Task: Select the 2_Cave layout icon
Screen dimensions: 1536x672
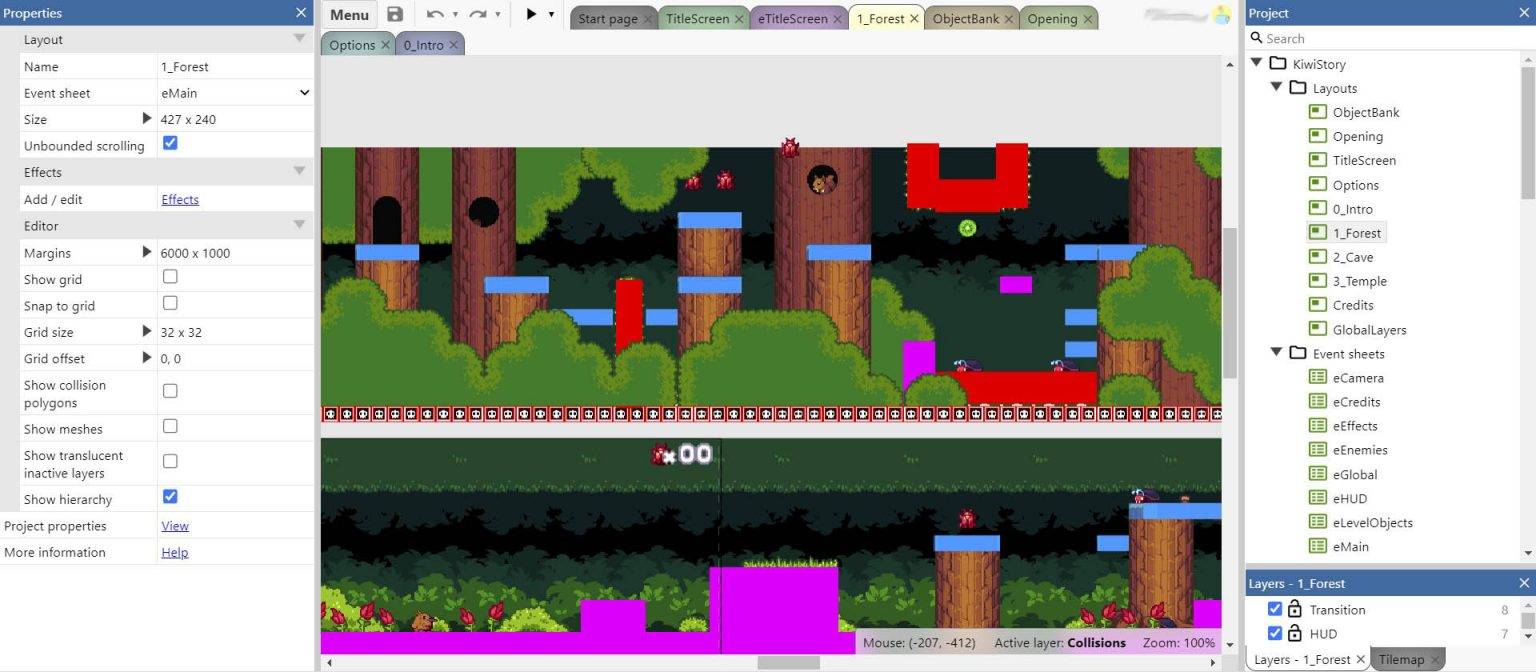Action: point(1316,256)
